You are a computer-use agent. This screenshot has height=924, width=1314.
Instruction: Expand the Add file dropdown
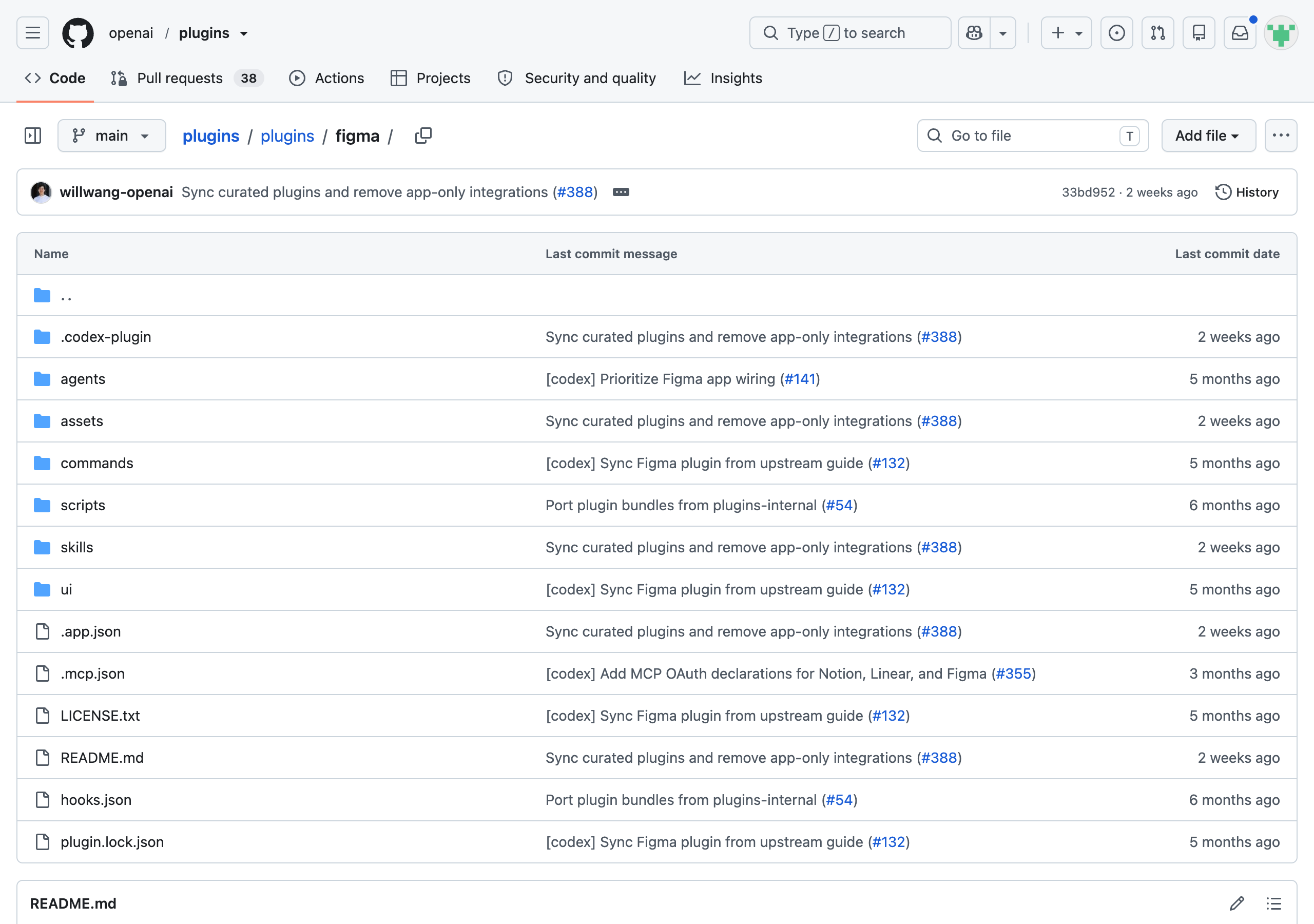(x=1209, y=136)
